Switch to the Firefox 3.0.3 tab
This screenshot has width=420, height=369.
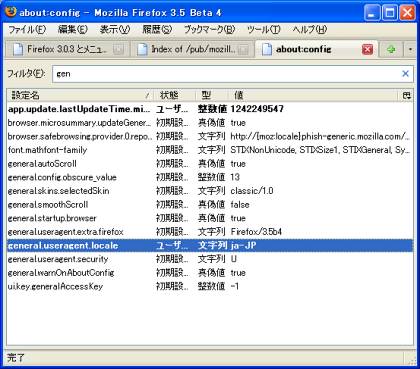[68, 49]
